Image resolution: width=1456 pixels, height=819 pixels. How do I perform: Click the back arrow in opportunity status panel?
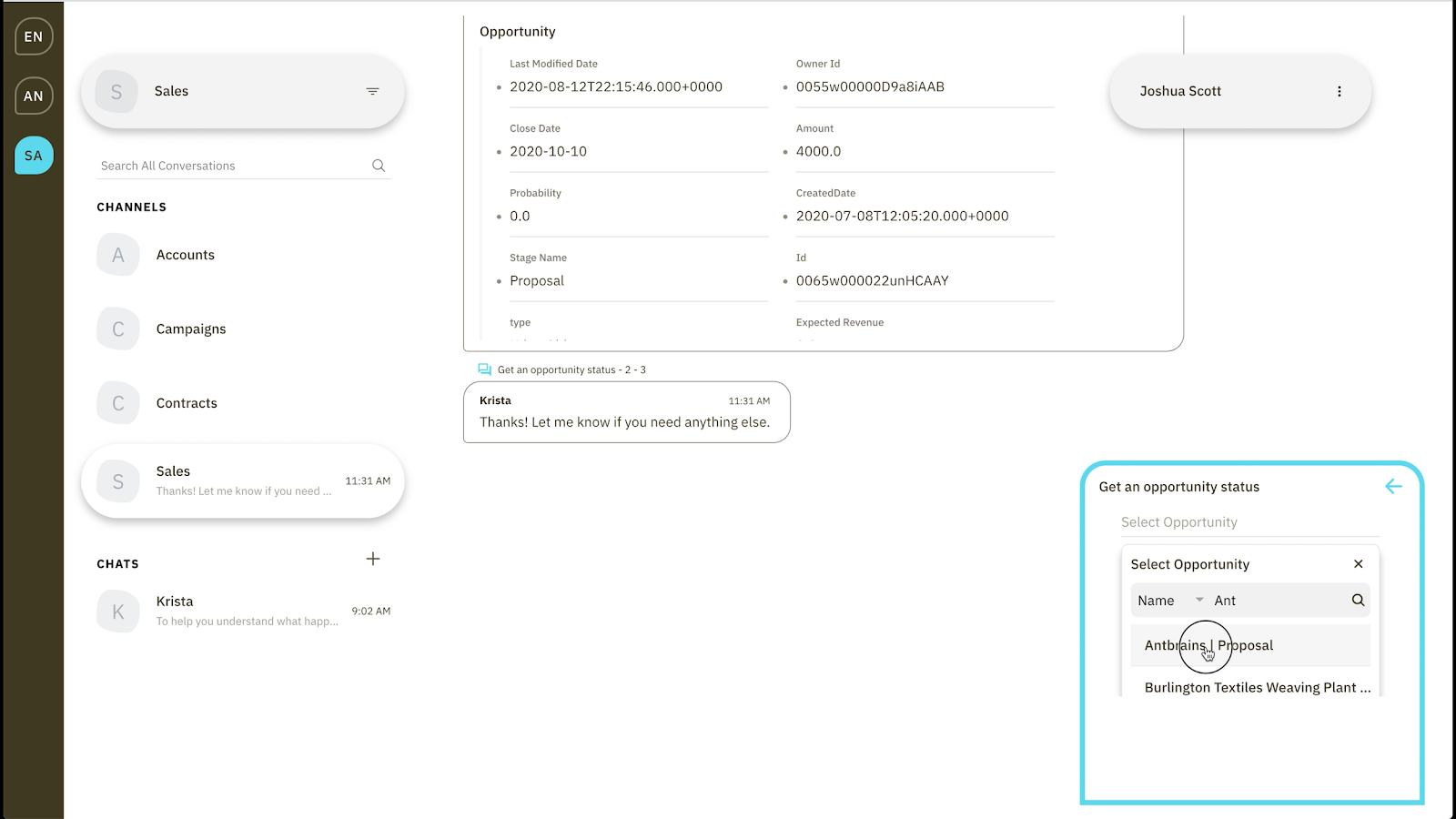click(x=1393, y=487)
